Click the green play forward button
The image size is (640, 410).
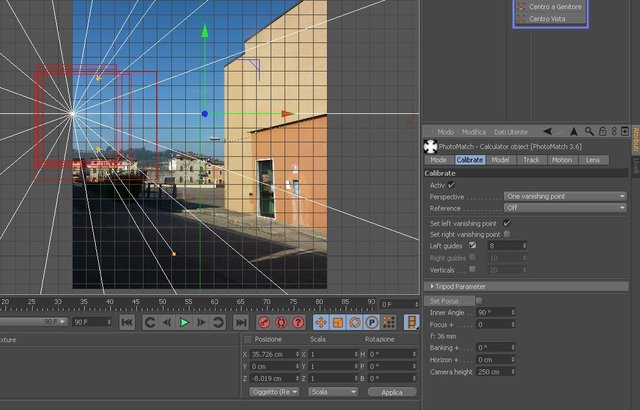184,322
